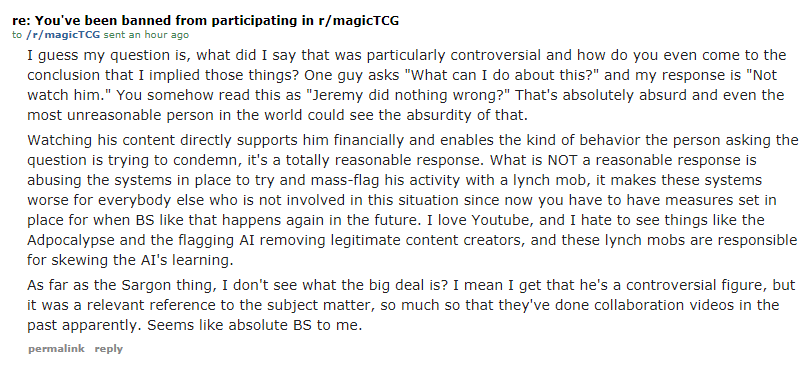Image resolution: width=811 pixels, height=368 pixels.
Task: Click the word 'to' before the subreddit name
Action: click(17, 35)
